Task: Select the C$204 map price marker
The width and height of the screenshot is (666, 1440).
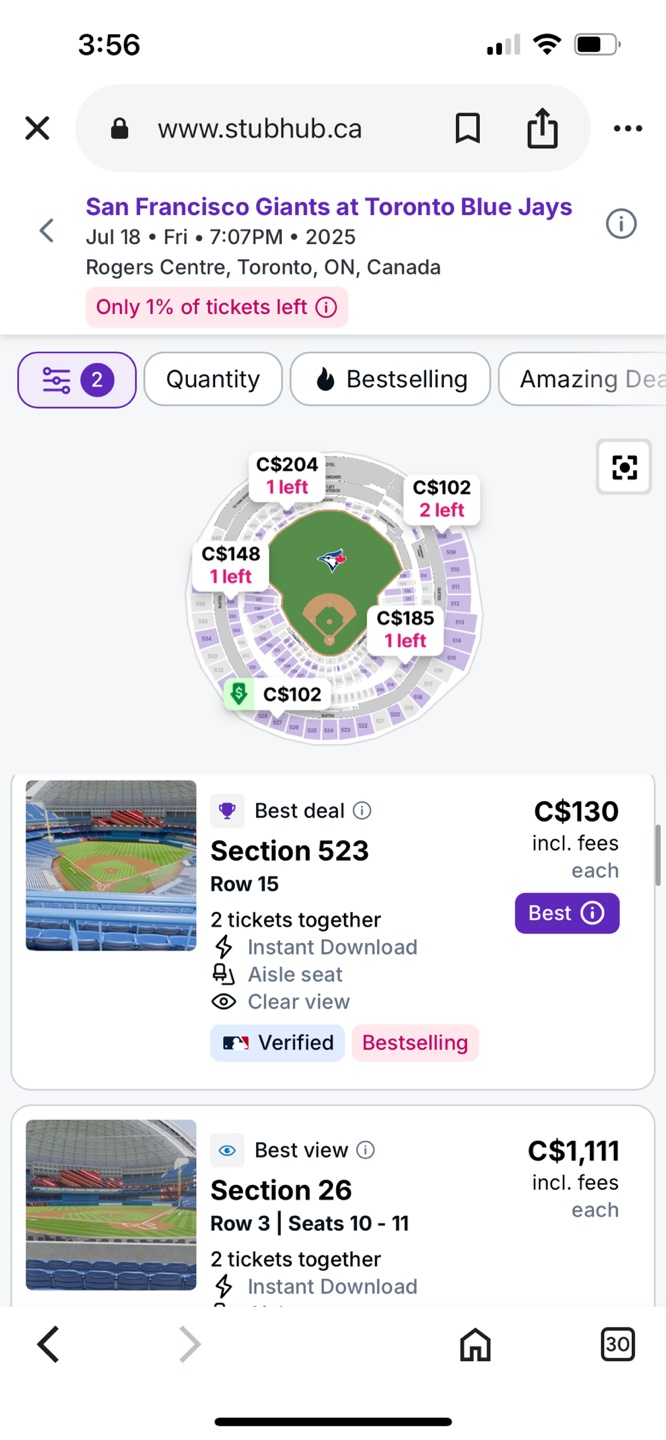Action: click(x=287, y=475)
